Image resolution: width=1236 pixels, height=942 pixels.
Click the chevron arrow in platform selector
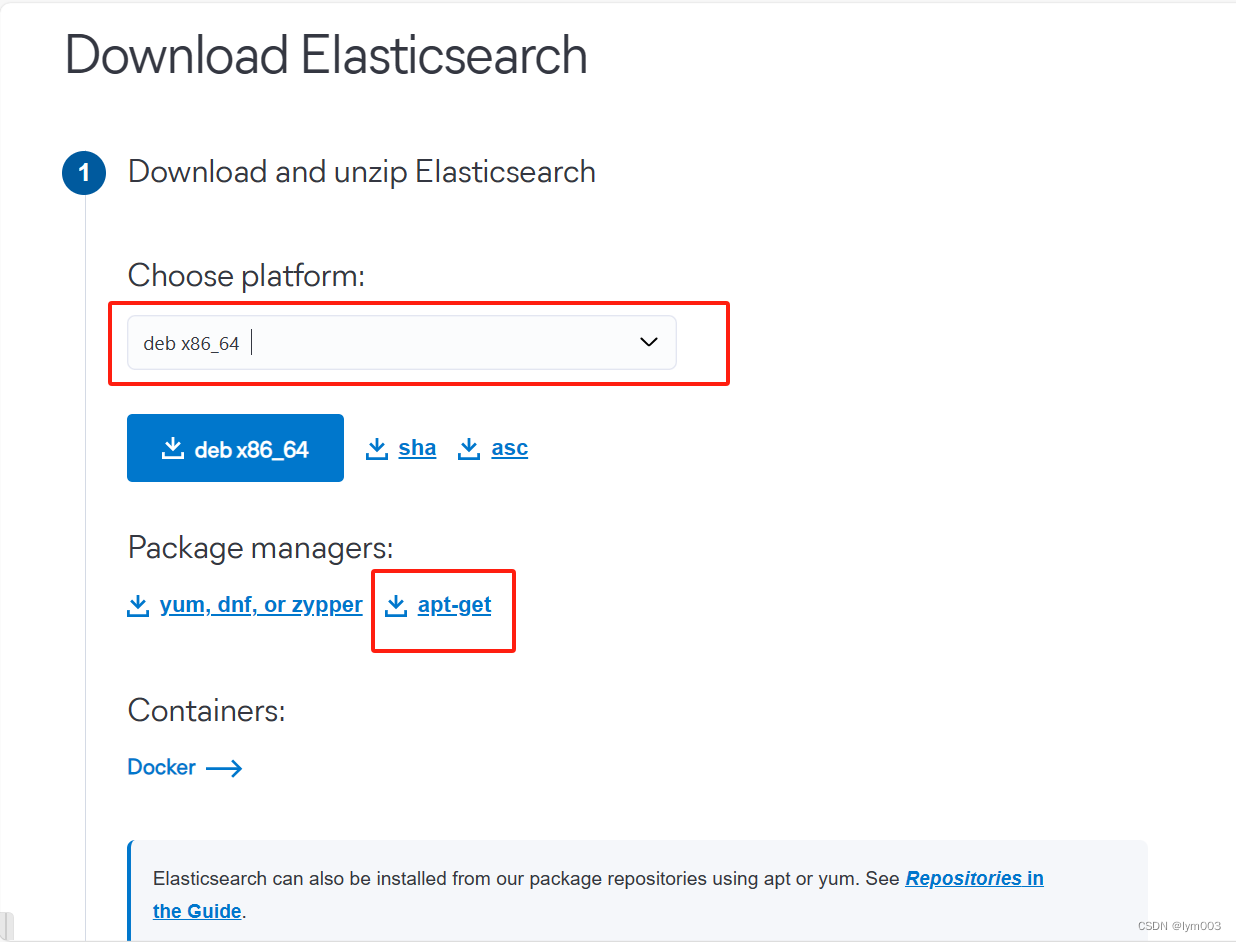coord(649,342)
